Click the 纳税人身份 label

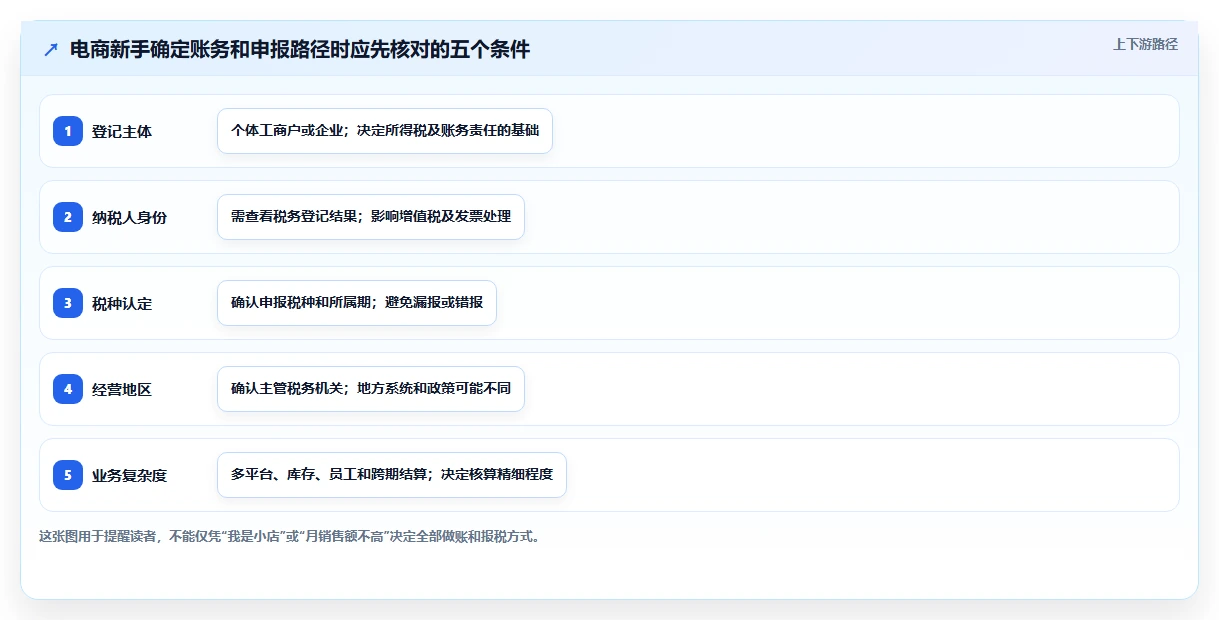[x=129, y=217]
